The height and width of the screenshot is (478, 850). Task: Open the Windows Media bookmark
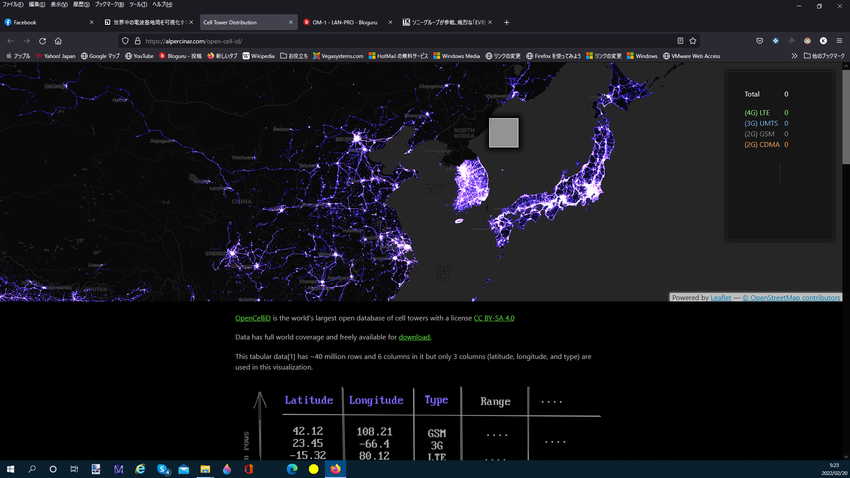[456, 56]
